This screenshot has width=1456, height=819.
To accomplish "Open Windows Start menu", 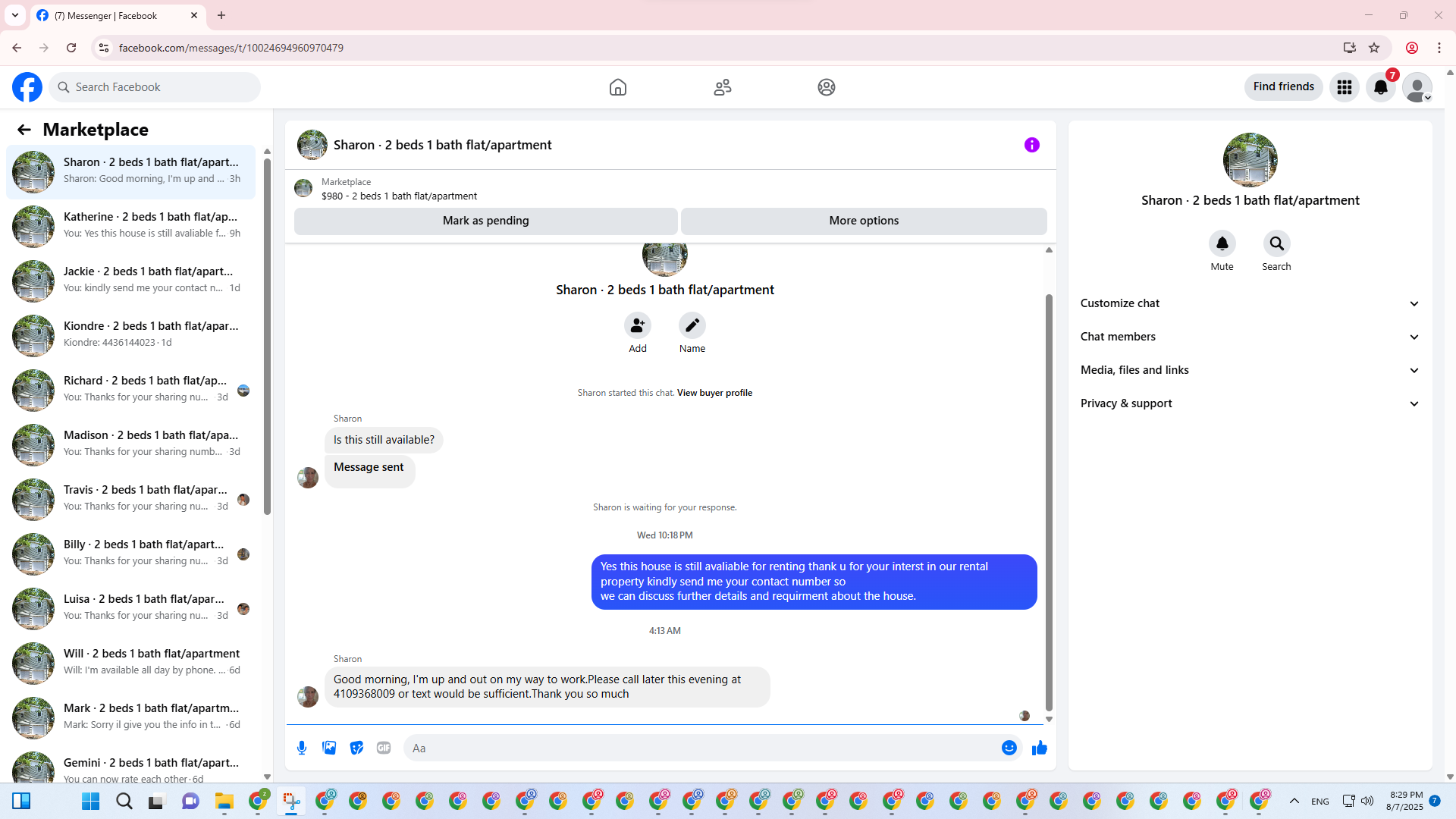I will 90,802.
